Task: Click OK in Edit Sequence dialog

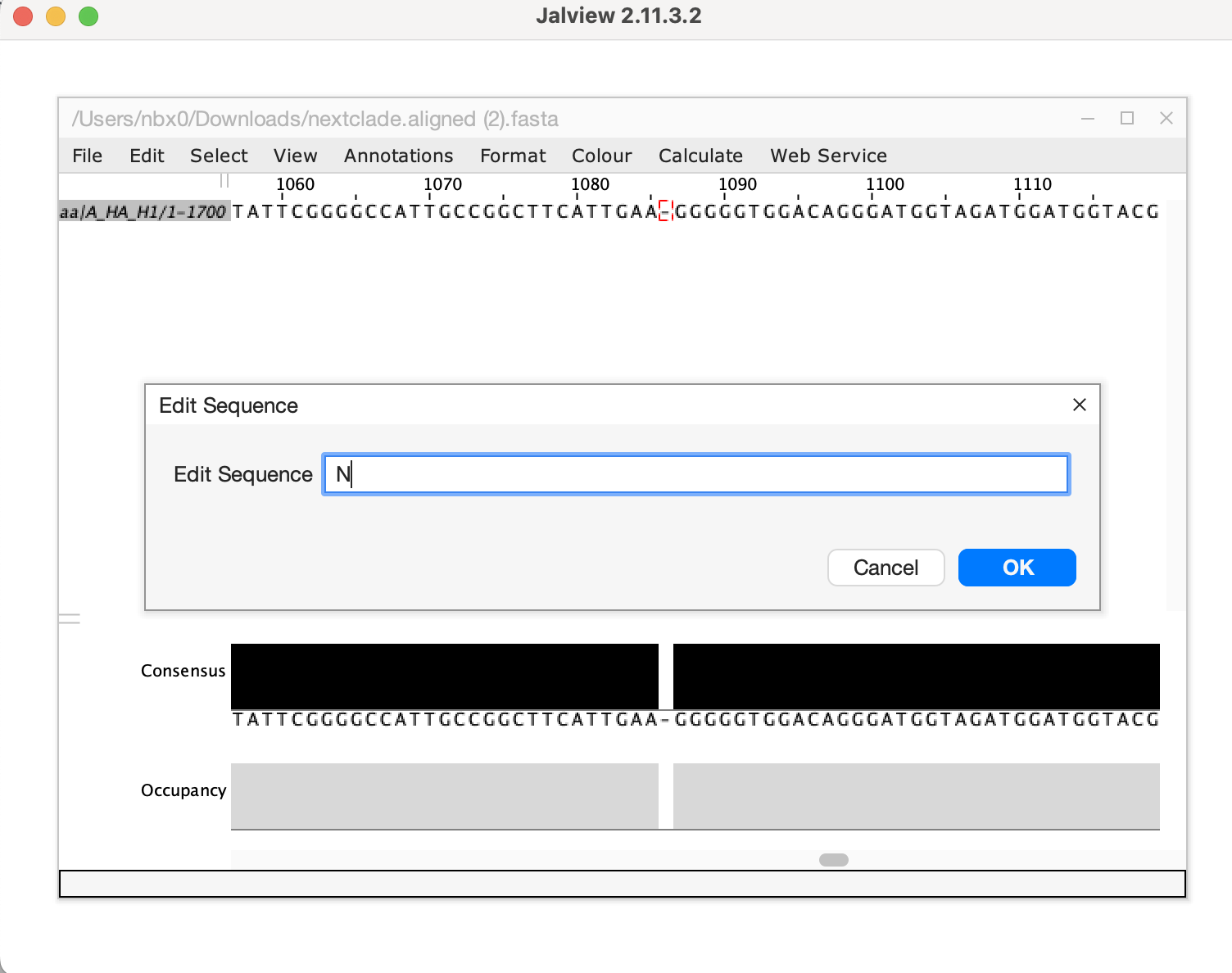Action: (1017, 568)
